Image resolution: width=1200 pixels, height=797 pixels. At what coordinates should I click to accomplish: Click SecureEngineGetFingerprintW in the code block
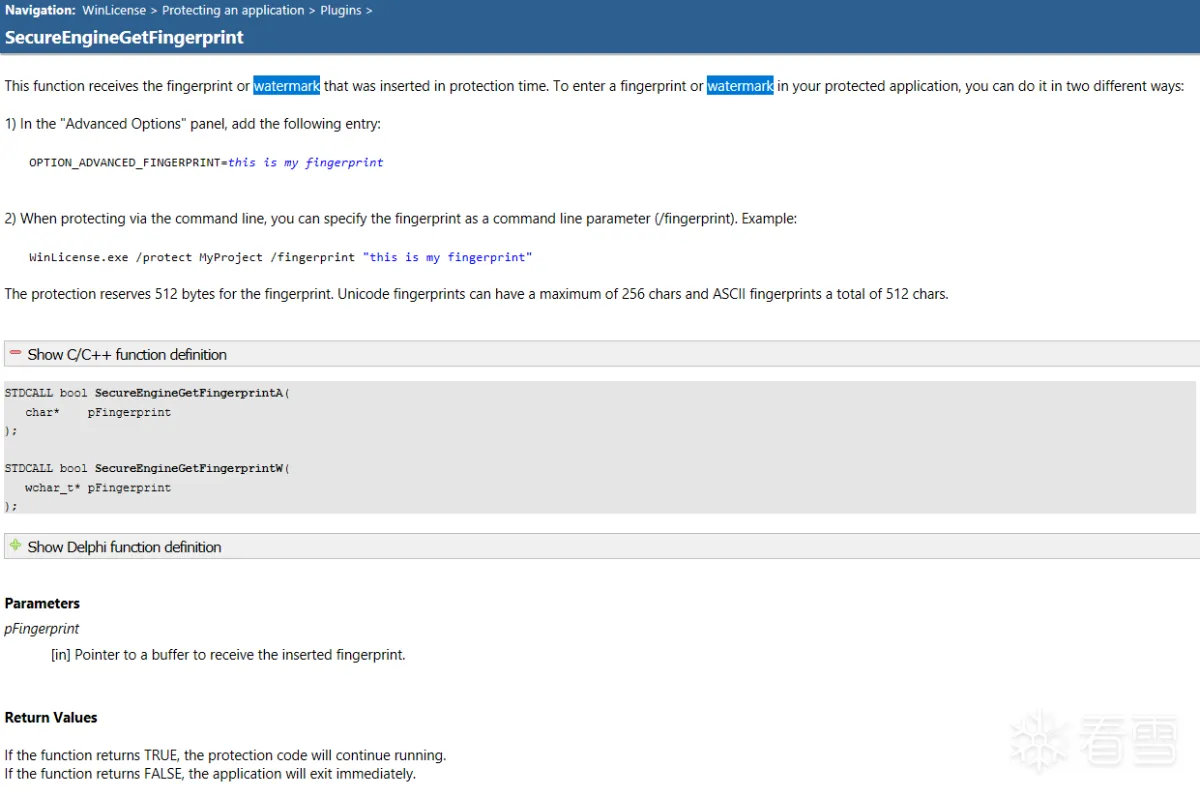(189, 468)
